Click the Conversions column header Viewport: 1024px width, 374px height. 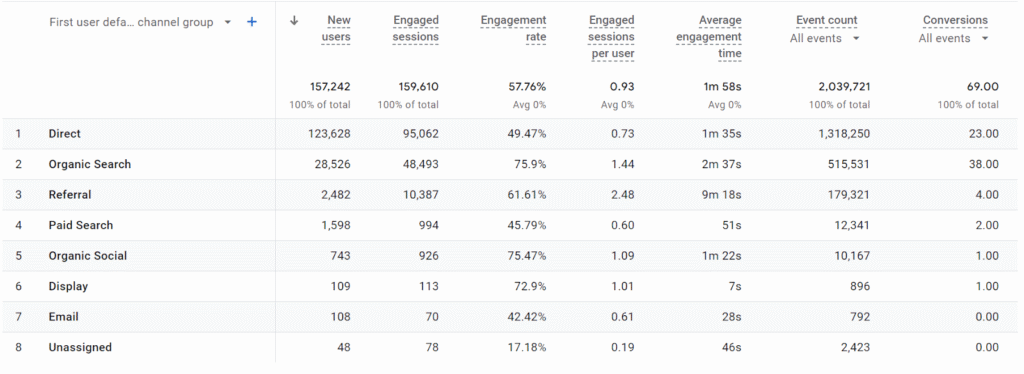[x=955, y=20]
